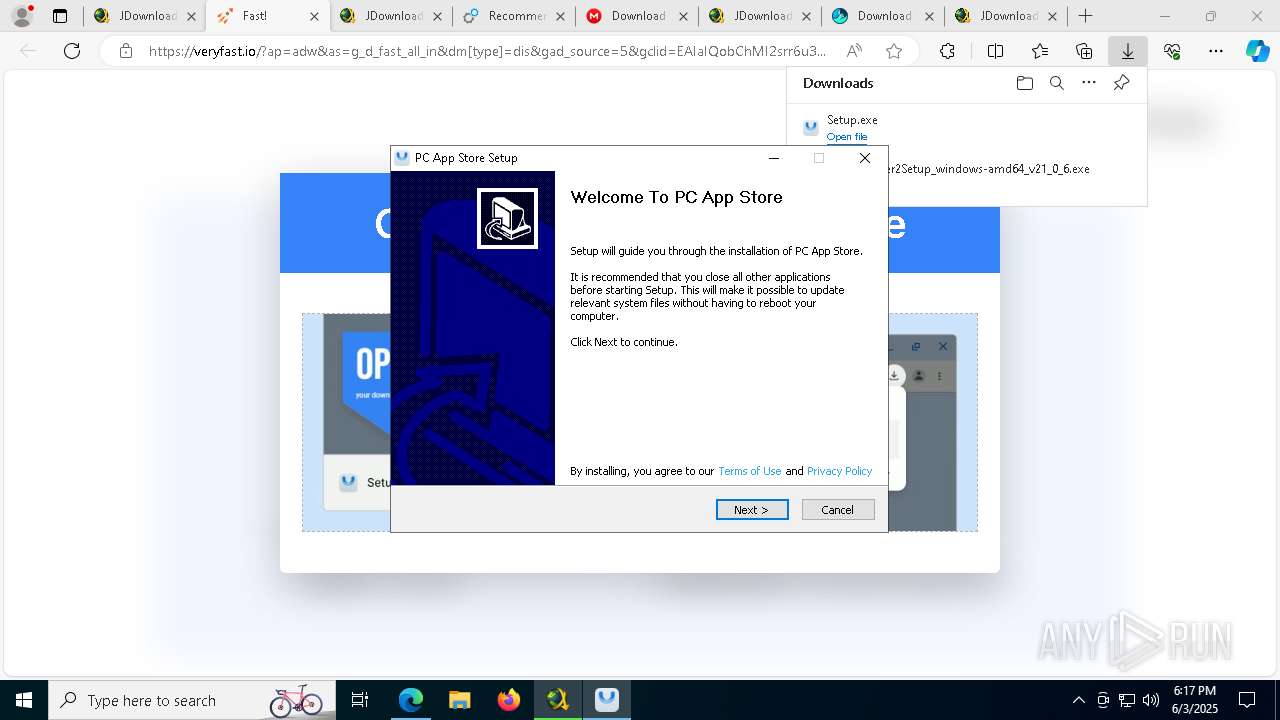Screen dimensions: 1280x720
Task: Open Firefox from taskbar
Action: coord(509,700)
